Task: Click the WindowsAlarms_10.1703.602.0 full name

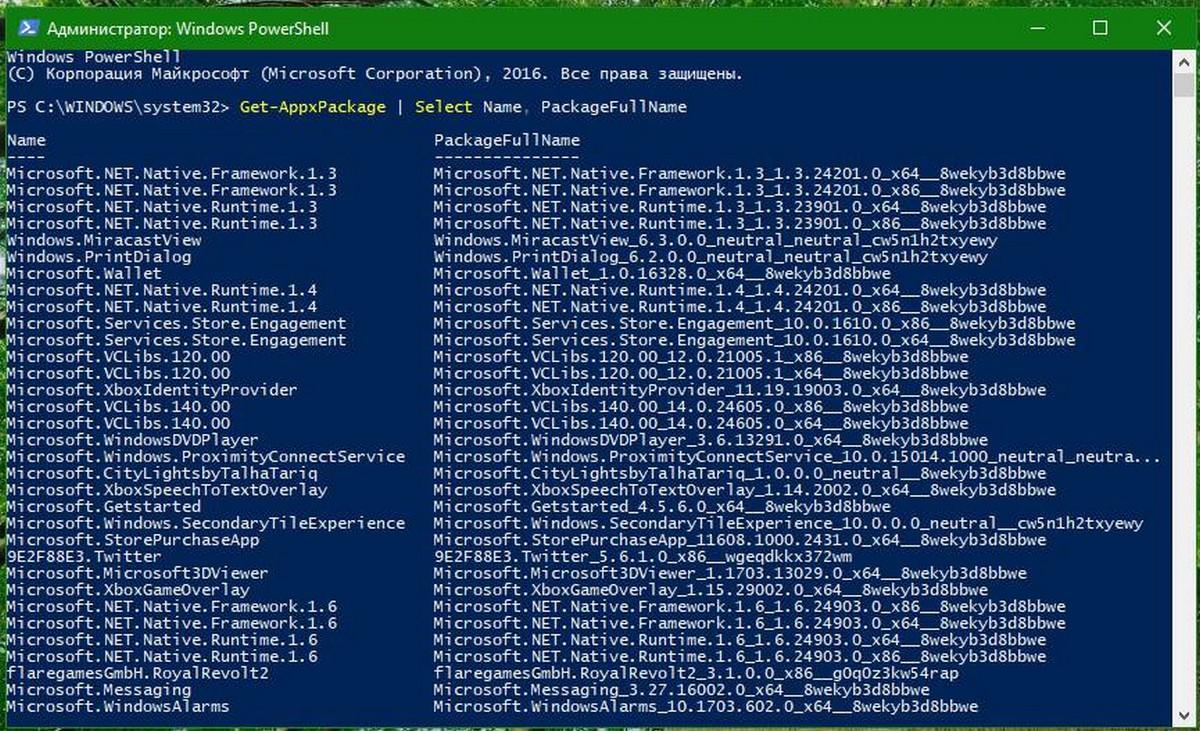Action: click(706, 707)
